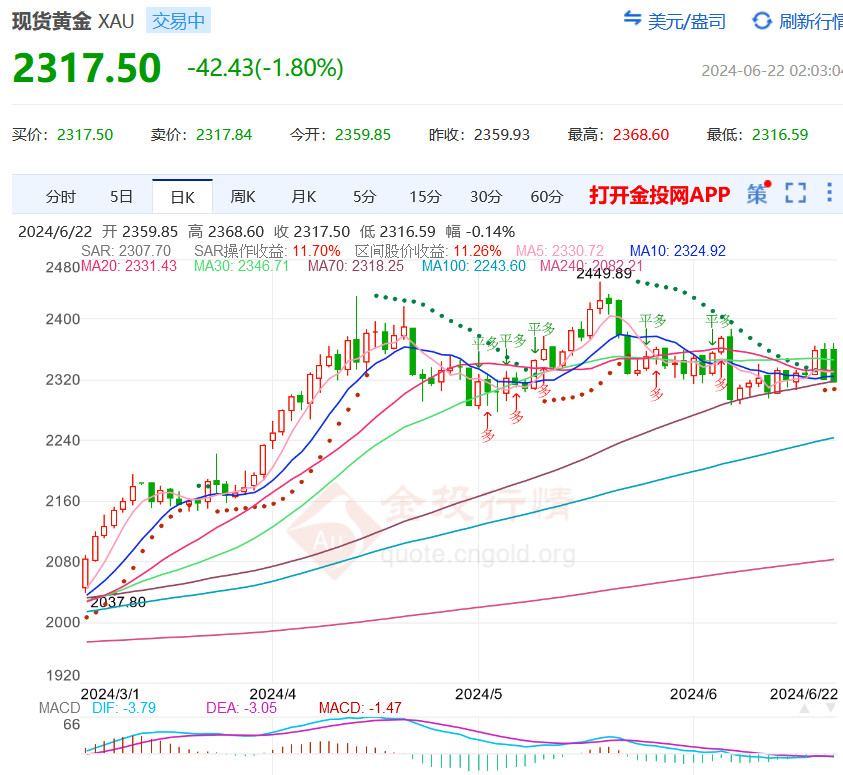Enter fullscreen chart mode
The width and height of the screenshot is (843, 775).
[796, 194]
